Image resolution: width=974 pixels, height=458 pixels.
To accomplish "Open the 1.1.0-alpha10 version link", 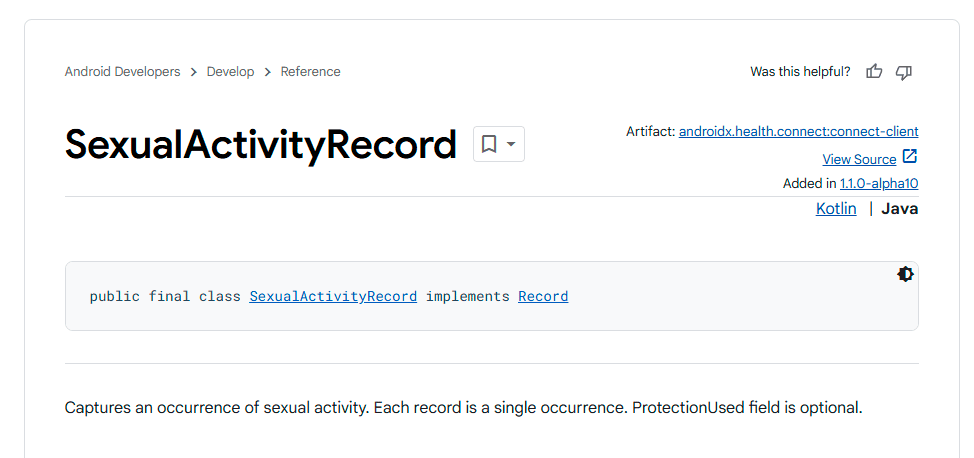I will pos(879,183).
